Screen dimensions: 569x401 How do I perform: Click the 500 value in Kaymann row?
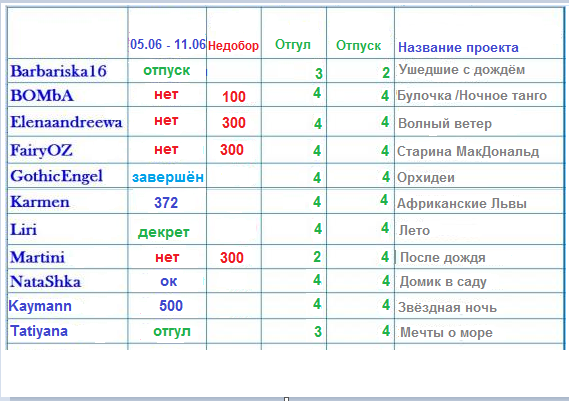point(171,306)
